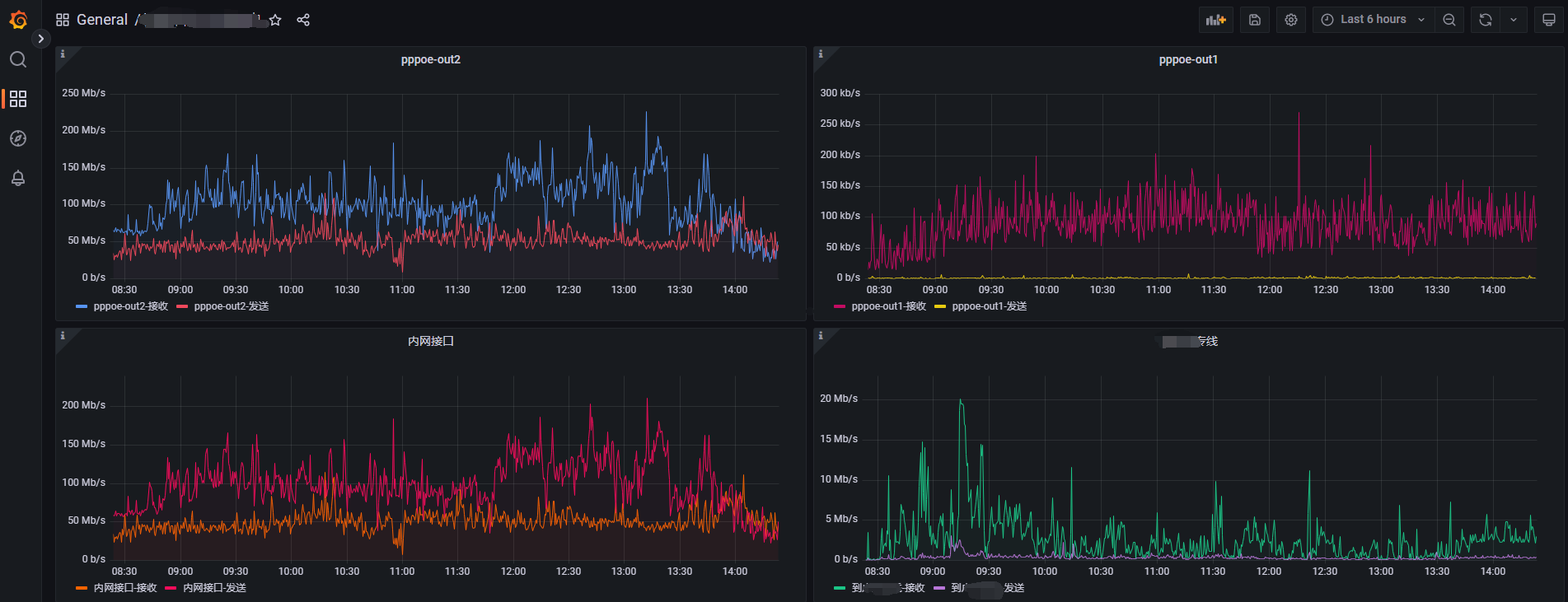Click the 14:00 time label in pppoe-out1 chart
The height and width of the screenshot is (602, 1568).
1493,290
